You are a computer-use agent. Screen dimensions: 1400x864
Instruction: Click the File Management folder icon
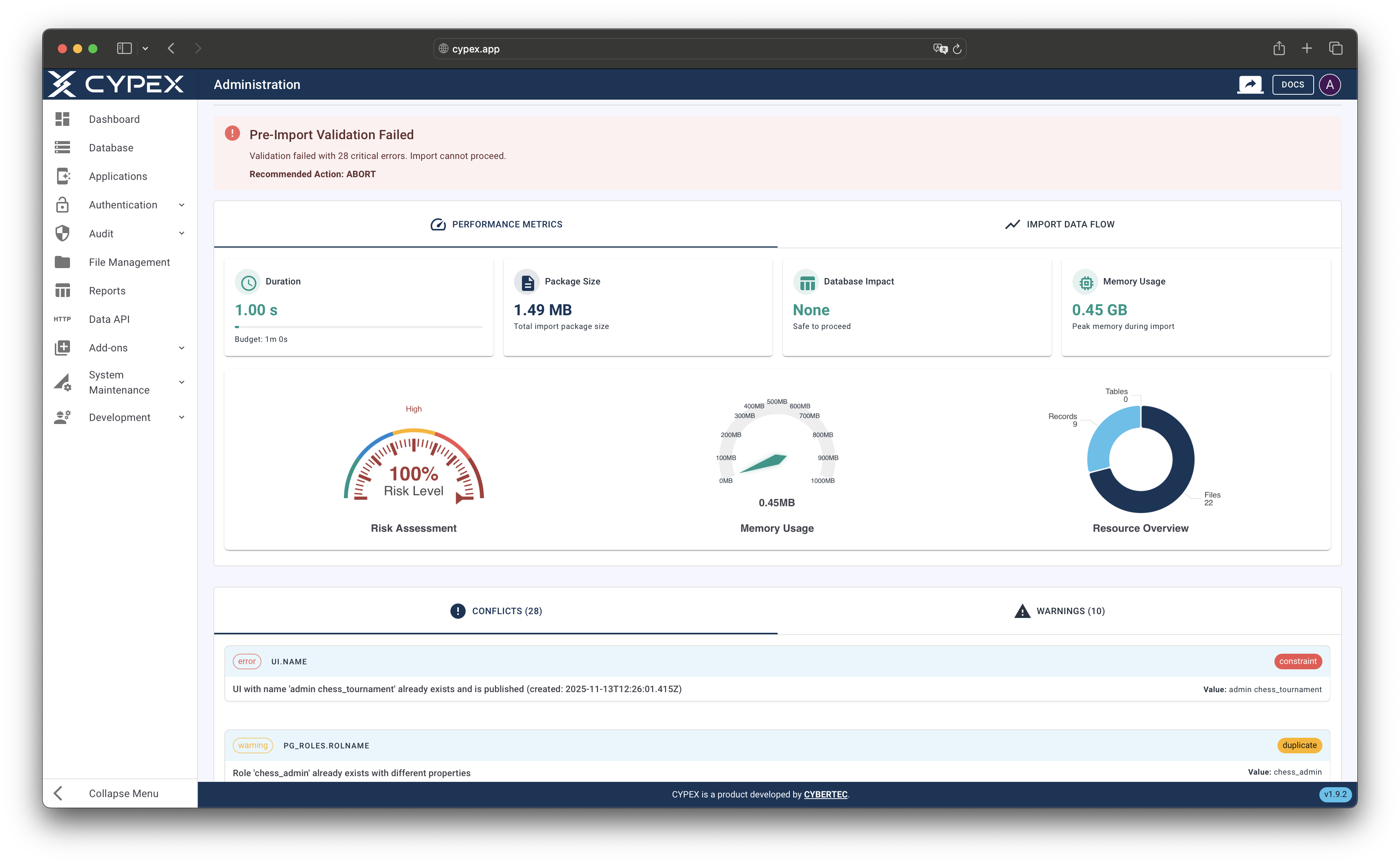click(x=62, y=262)
